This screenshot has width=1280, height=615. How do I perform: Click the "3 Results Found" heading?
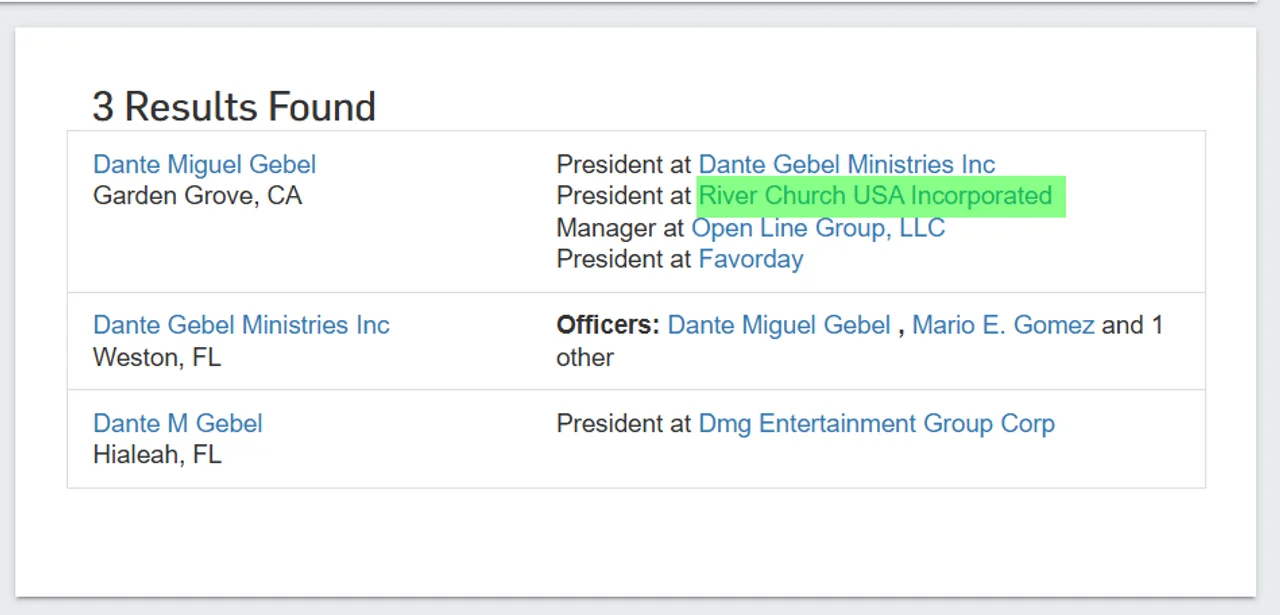234,107
